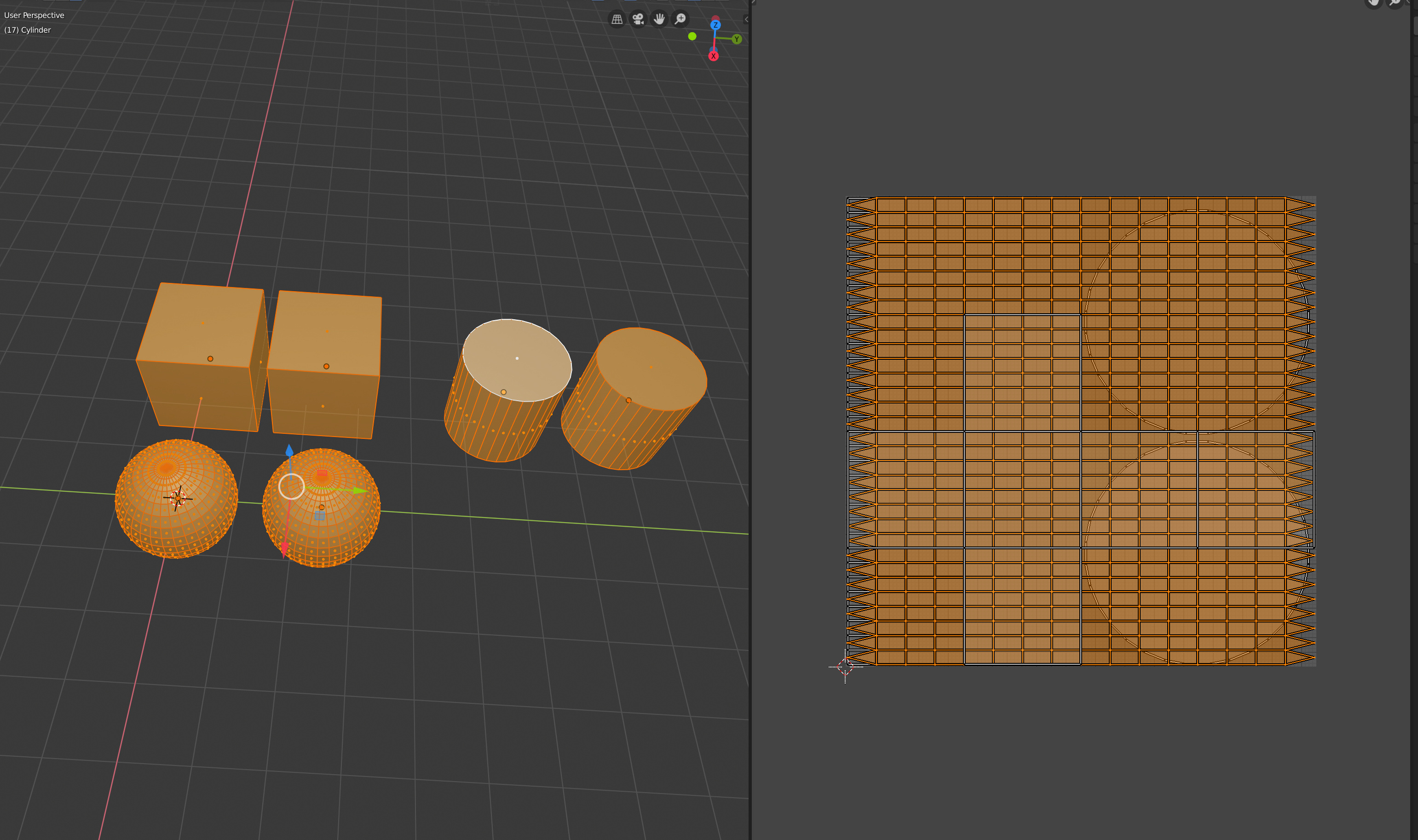The height and width of the screenshot is (840, 1418).
Task: Click bright green negative-Y gizmo dot
Action: coord(692,36)
